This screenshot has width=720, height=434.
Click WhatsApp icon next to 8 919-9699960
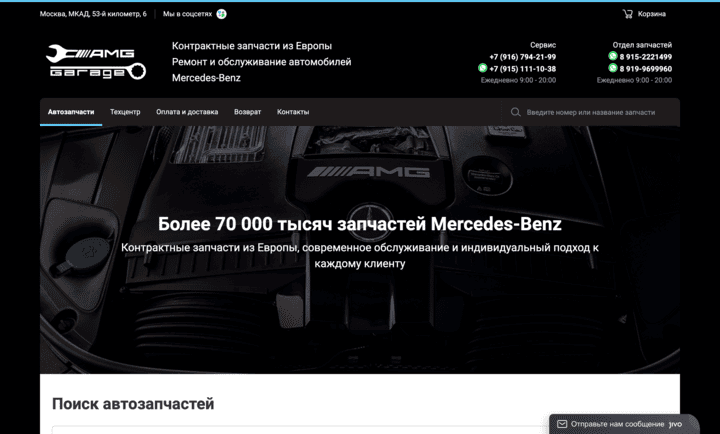tap(613, 68)
